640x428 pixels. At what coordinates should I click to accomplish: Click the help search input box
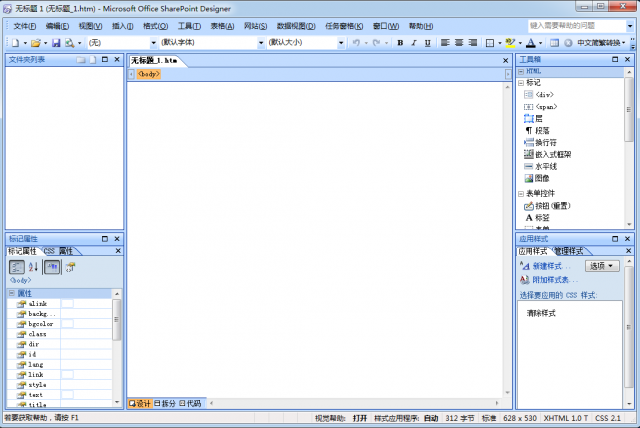pos(580,25)
